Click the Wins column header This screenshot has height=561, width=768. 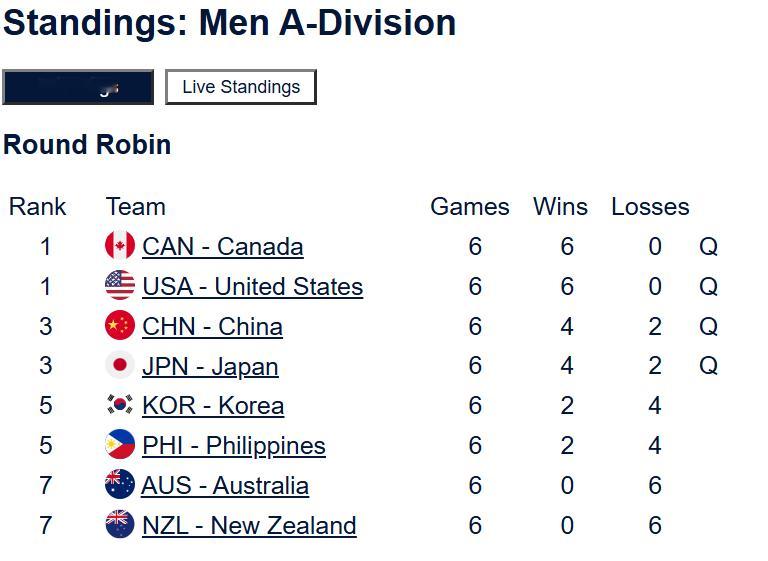[560, 207]
